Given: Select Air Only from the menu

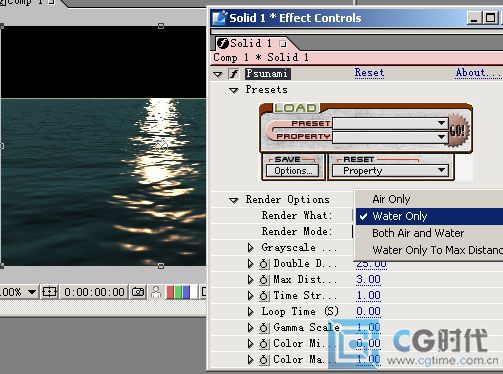Looking at the screenshot, I should tap(429, 199).
